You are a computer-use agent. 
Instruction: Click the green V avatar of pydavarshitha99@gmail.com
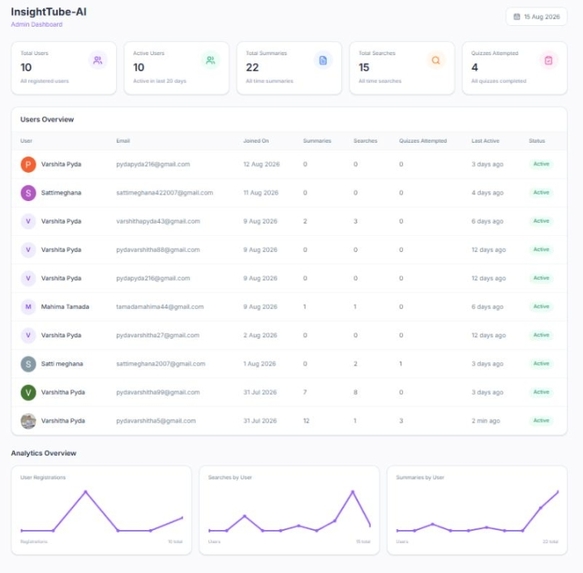click(28, 392)
